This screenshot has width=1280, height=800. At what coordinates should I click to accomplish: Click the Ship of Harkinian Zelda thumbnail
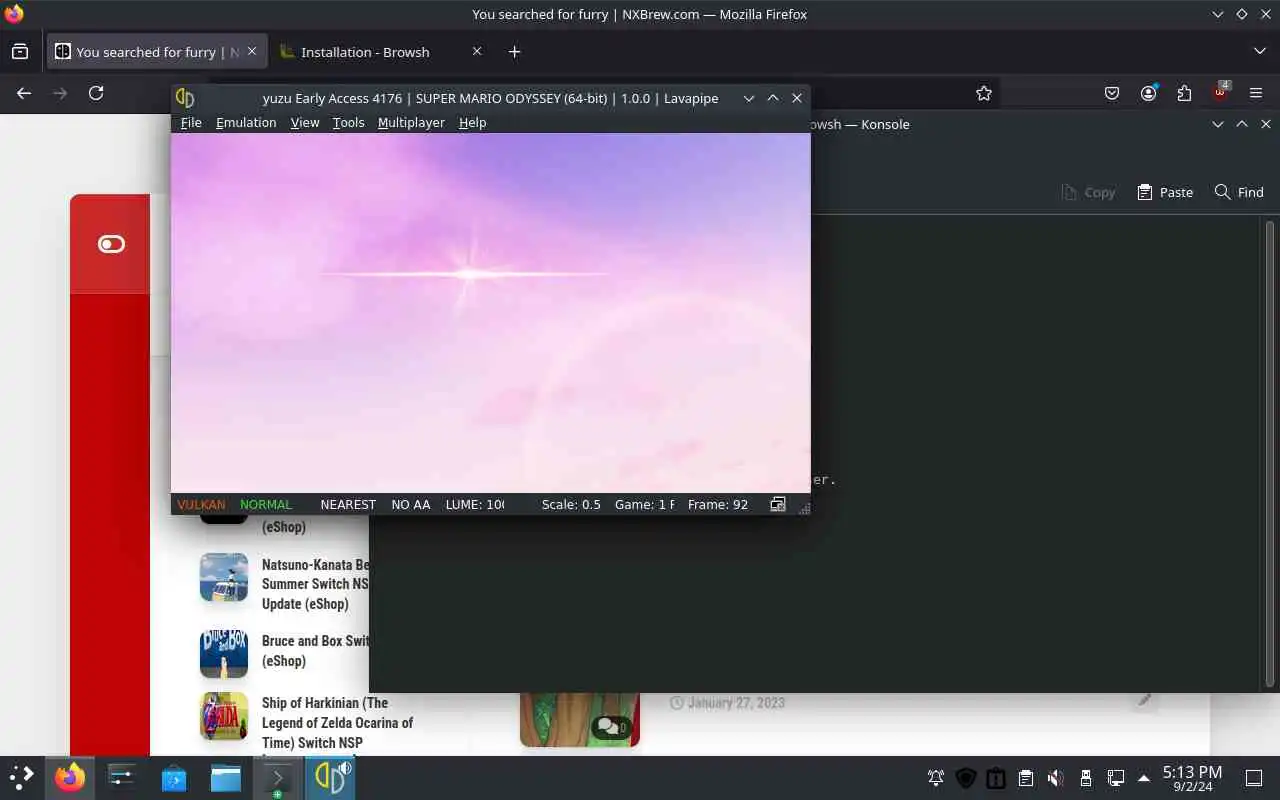pos(224,716)
